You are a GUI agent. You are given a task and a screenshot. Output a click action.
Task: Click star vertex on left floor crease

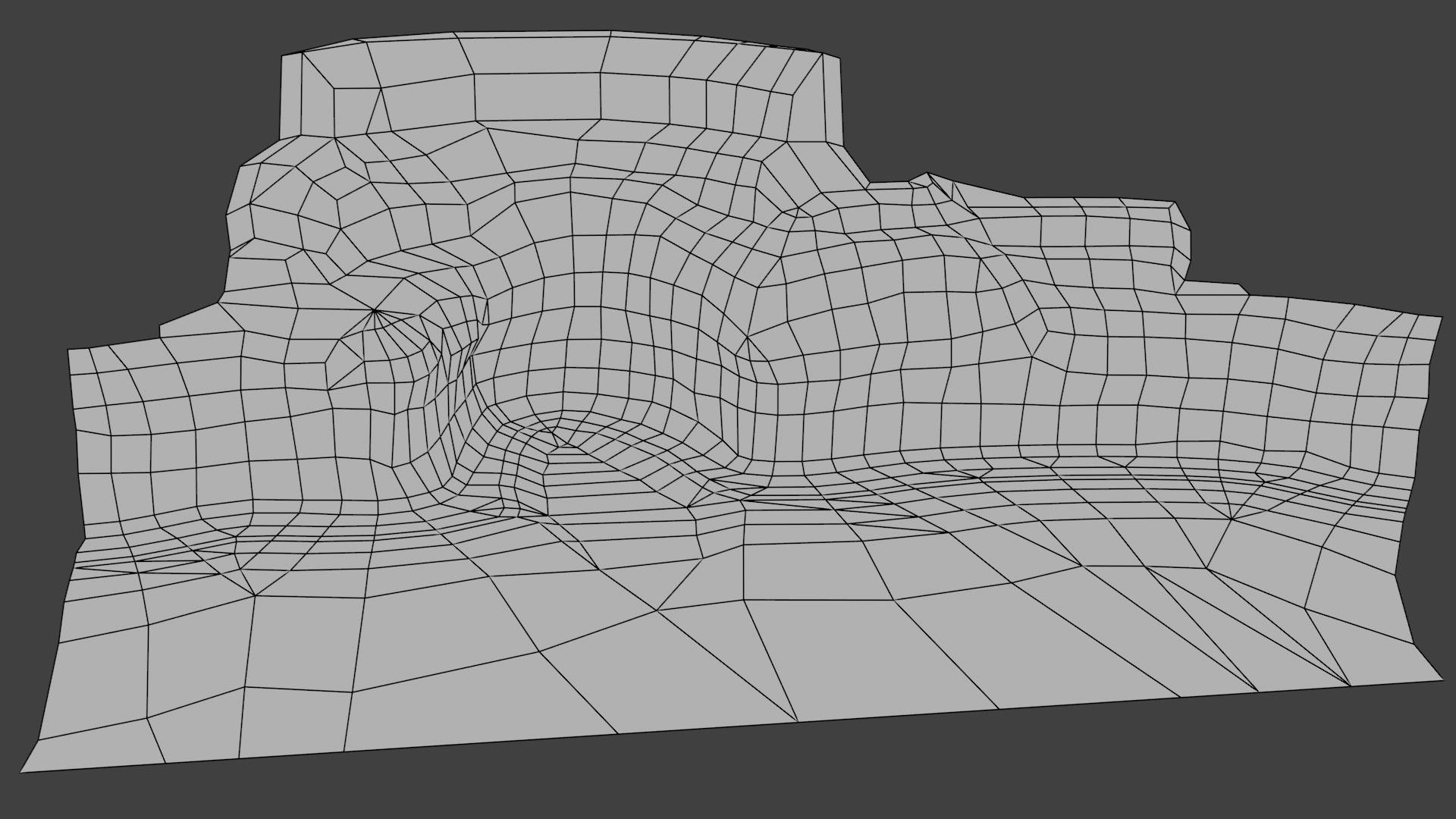[254, 595]
